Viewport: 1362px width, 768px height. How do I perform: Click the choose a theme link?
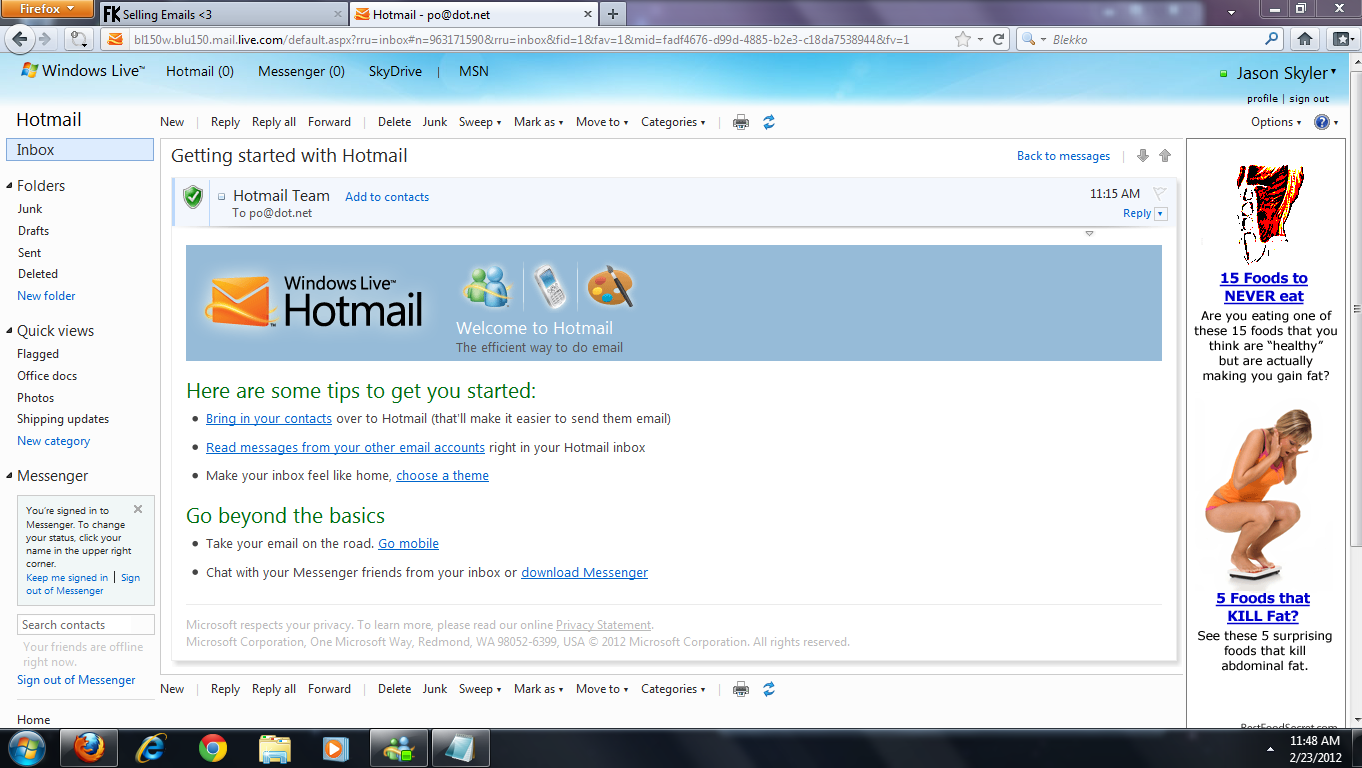coord(442,476)
